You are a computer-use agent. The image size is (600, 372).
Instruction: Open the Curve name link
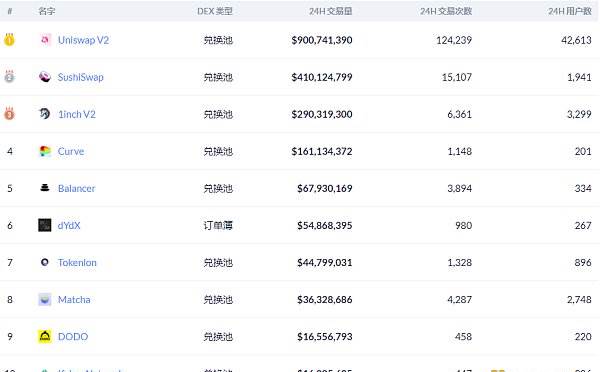[x=71, y=151]
